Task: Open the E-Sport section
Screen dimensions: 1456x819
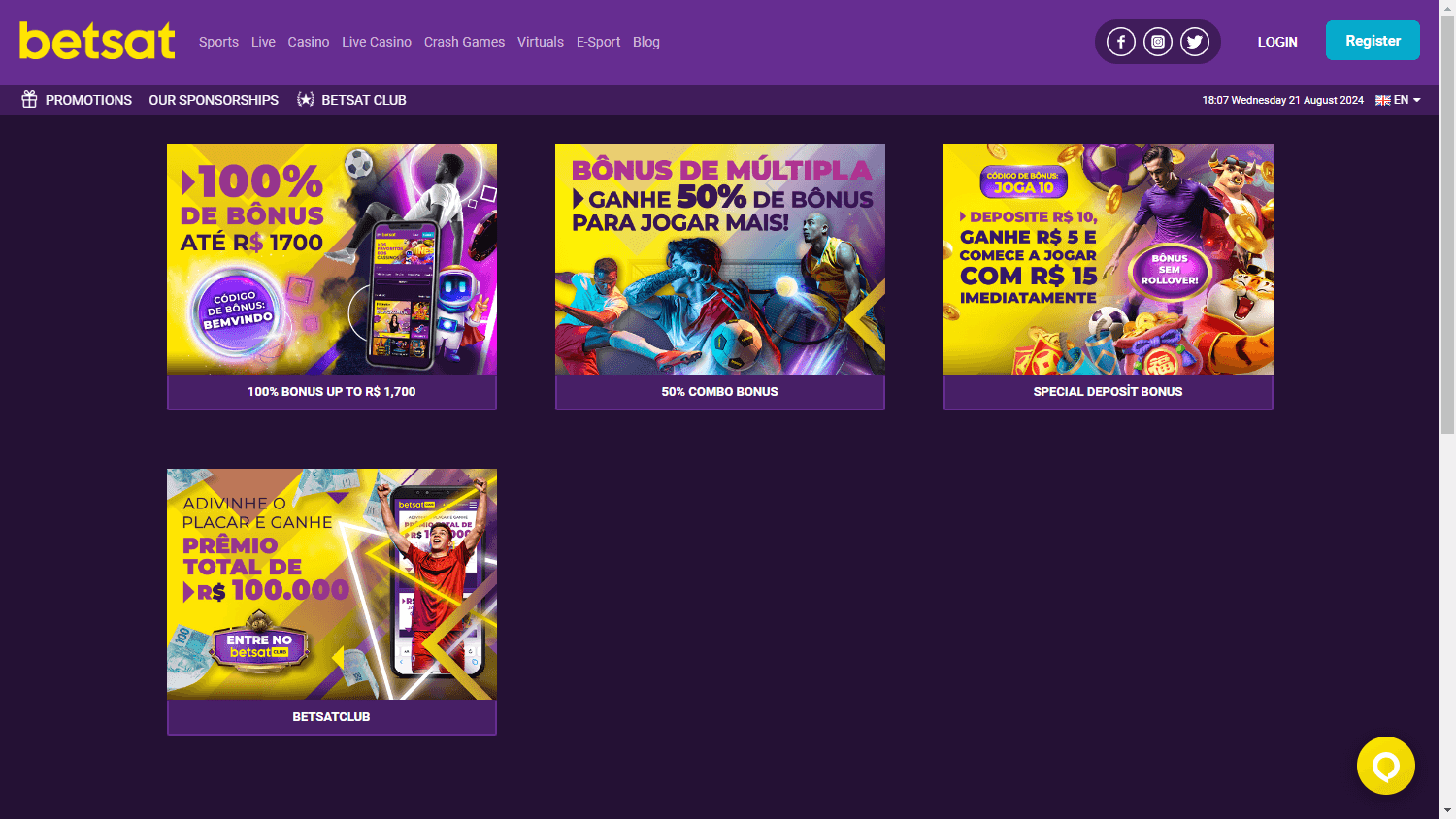Action: [x=598, y=42]
